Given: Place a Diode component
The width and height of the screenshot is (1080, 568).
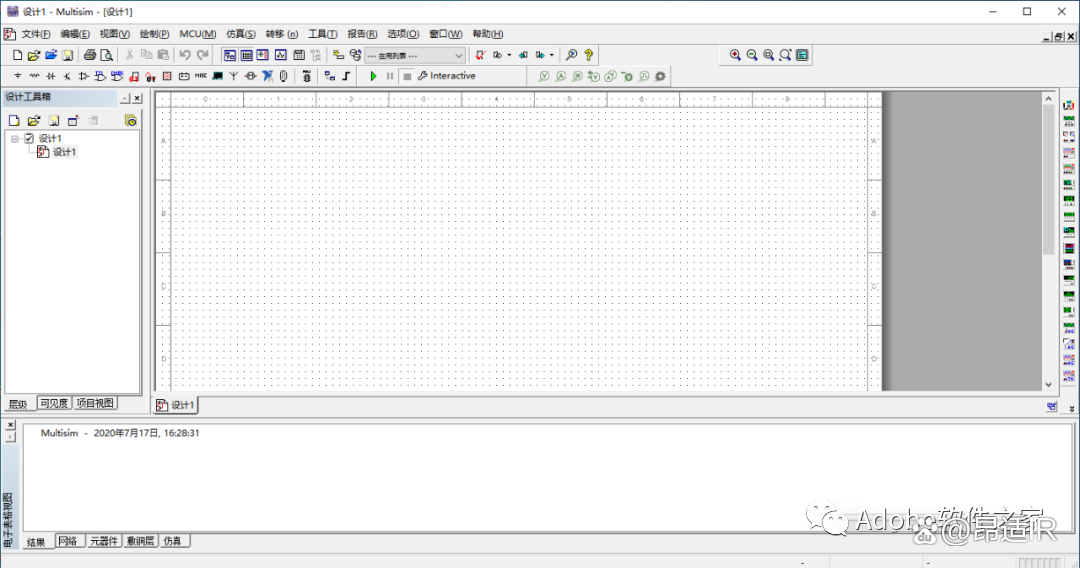Looking at the screenshot, I should click(50, 76).
